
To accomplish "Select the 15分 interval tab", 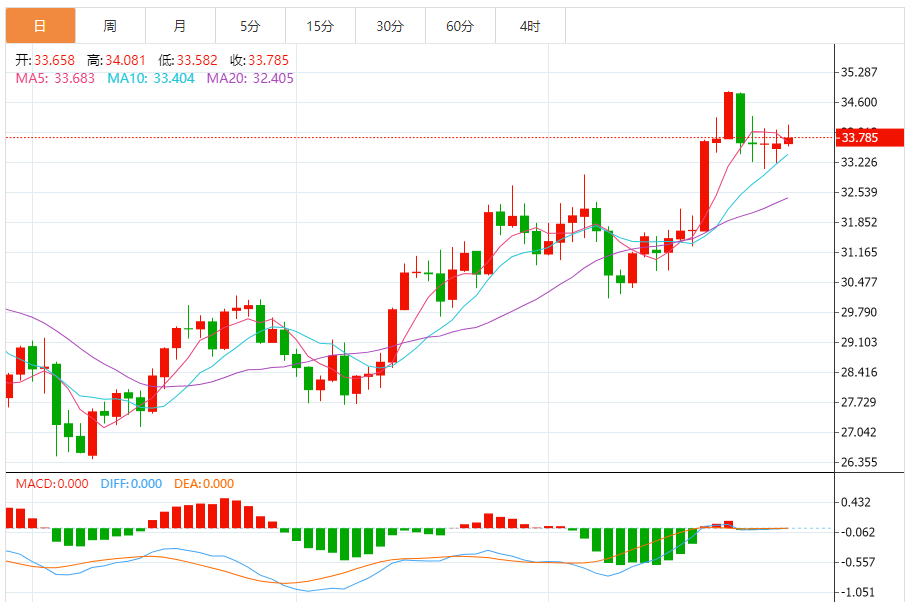I will [x=321, y=26].
